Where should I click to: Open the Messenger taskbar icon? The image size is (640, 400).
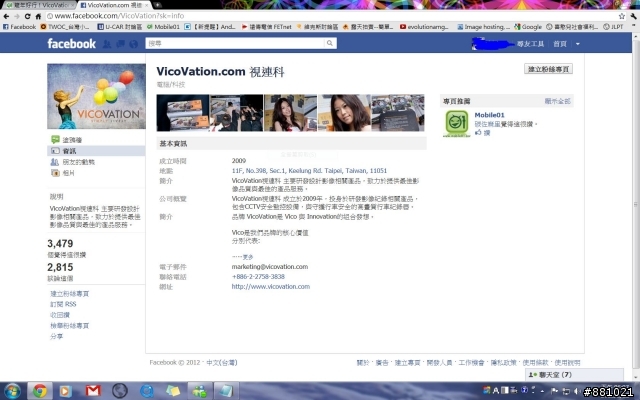(200, 391)
